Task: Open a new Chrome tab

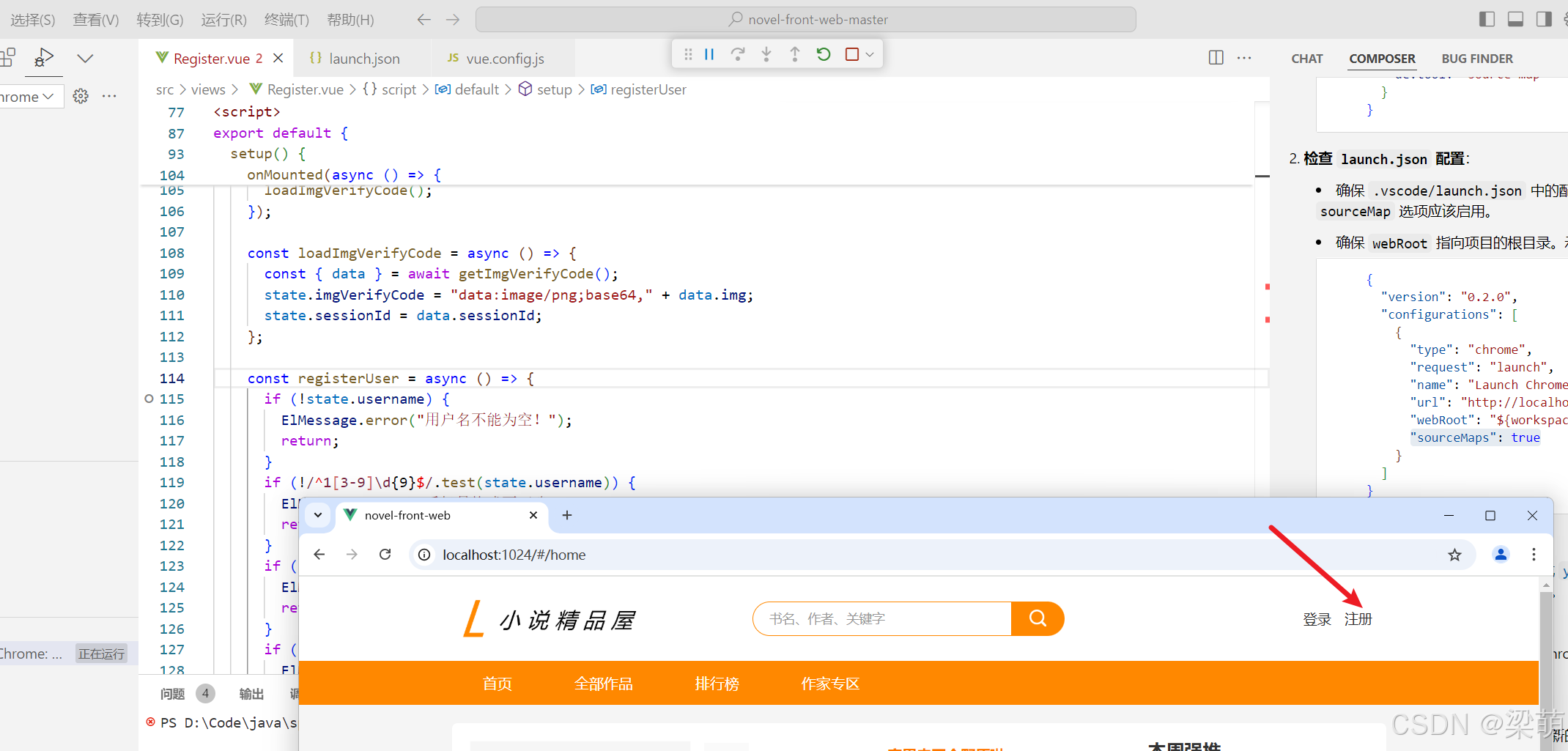Action: [566, 515]
